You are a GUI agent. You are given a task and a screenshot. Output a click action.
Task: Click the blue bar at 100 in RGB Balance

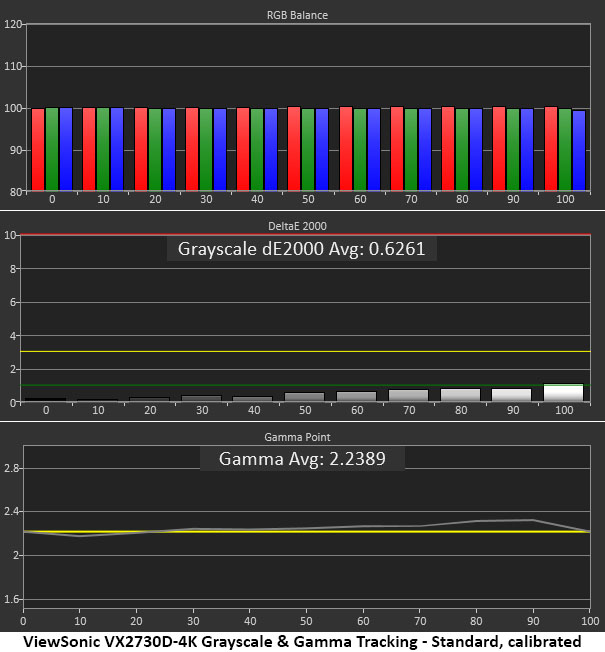pyautogui.click(x=579, y=150)
